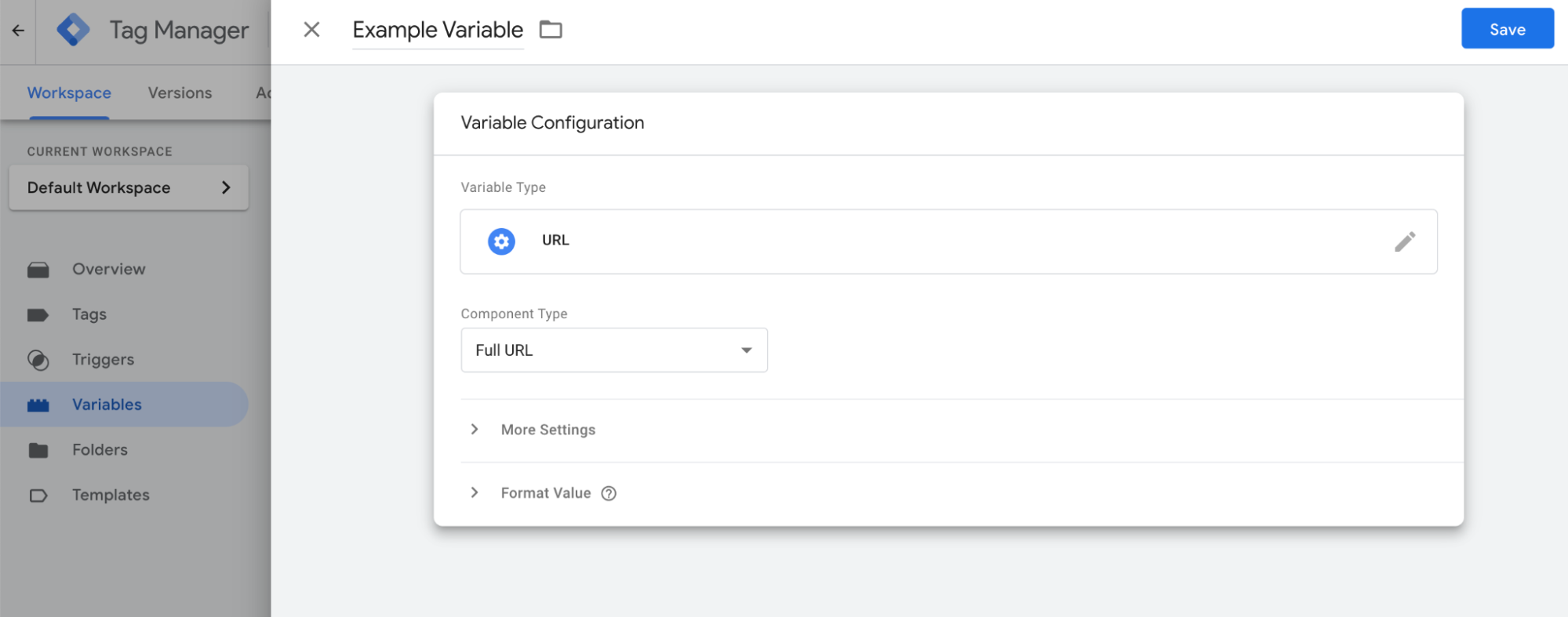Open Templates in the sidebar
This screenshot has width=1568, height=617.
coord(111,495)
